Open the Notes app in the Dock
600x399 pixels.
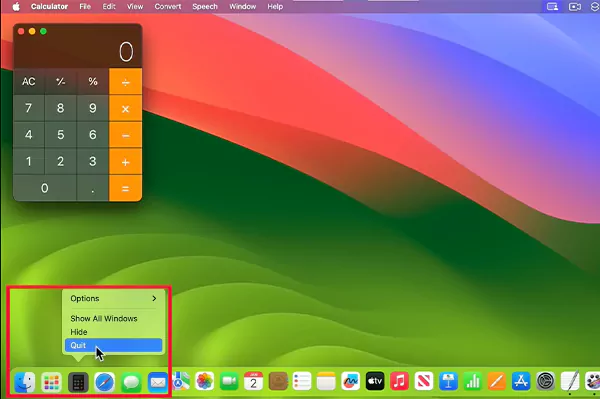(326, 381)
